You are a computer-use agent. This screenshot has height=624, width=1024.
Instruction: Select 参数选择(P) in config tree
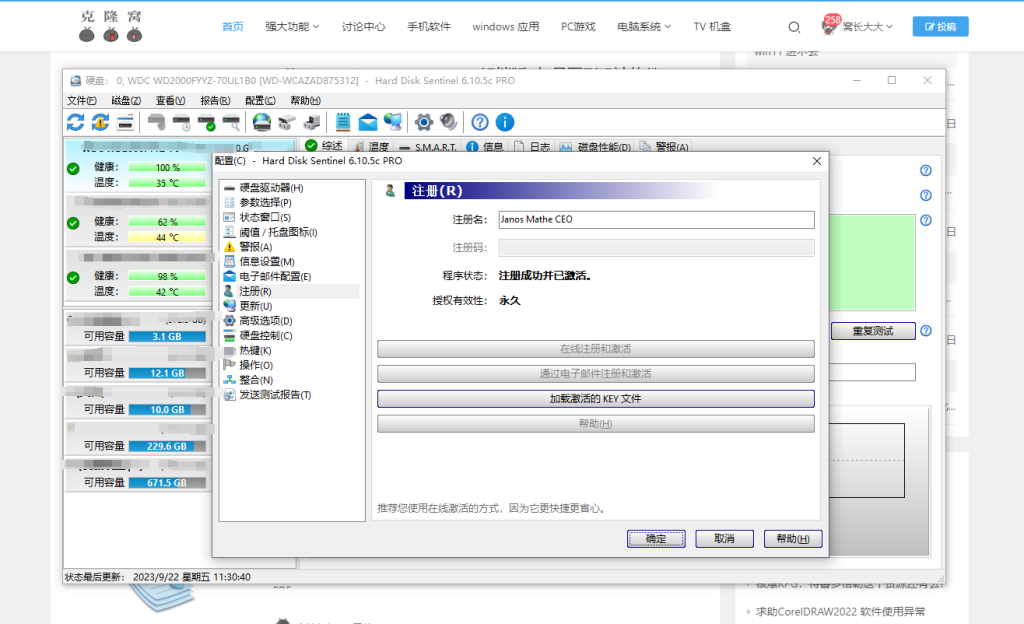[x=264, y=203]
